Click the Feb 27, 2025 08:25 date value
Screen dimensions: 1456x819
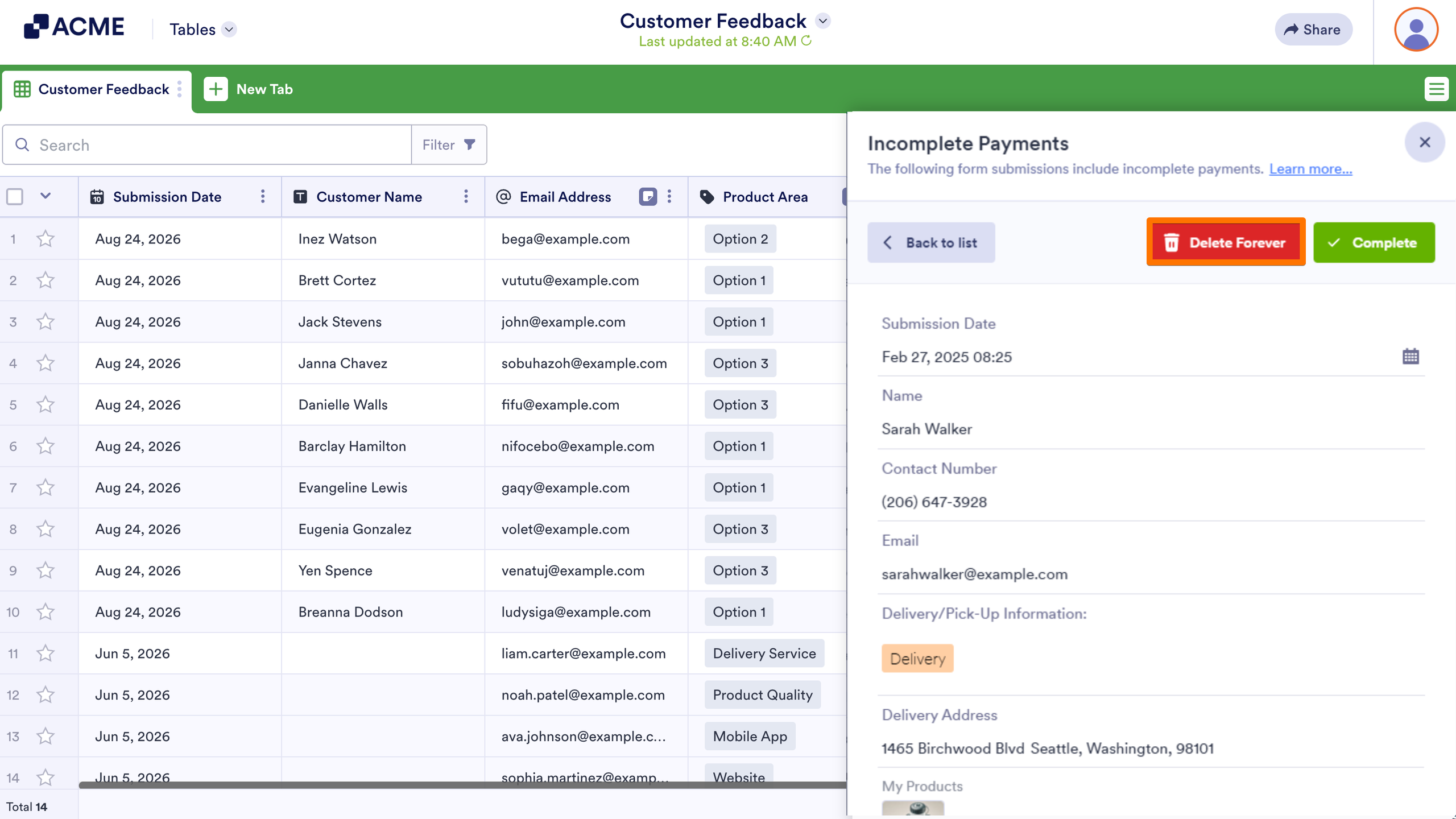tap(946, 357)
